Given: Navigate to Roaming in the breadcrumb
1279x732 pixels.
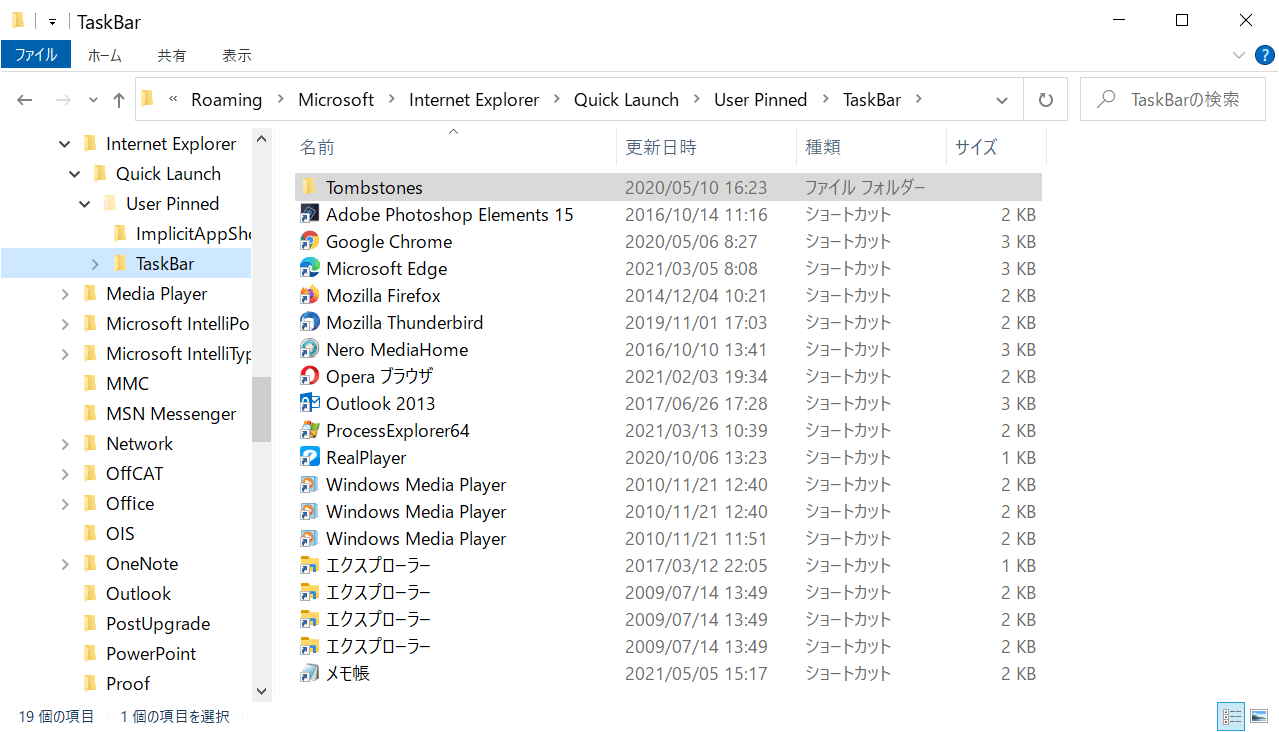Looking at the screenshot, I should pyautogui.click(x=227, y=100).
